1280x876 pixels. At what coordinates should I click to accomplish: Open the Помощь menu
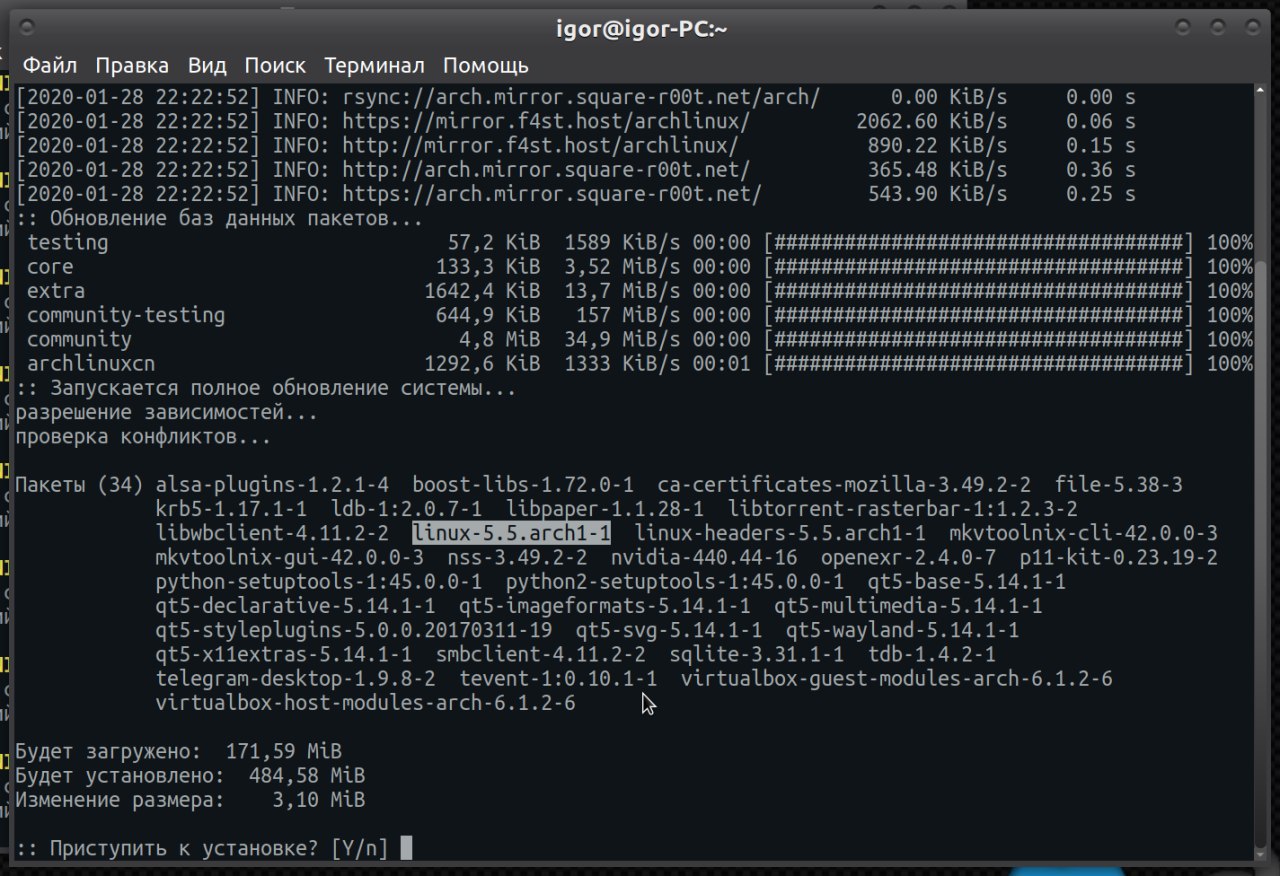485,66
